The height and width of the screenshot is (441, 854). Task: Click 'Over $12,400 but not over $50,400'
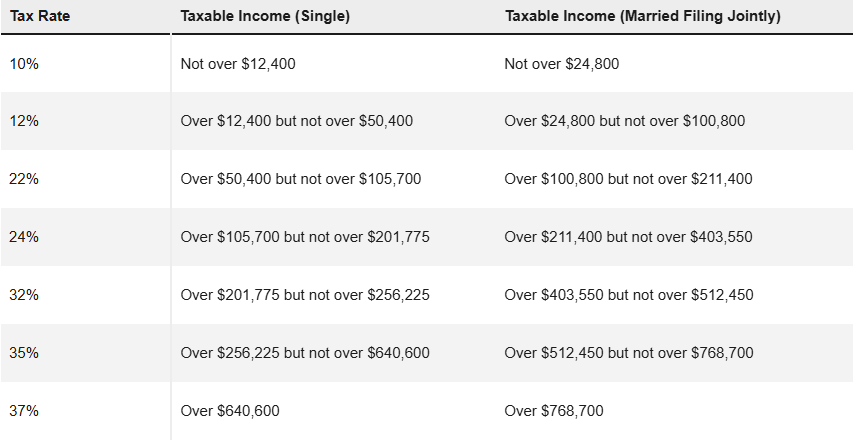(x=297, y=122)
